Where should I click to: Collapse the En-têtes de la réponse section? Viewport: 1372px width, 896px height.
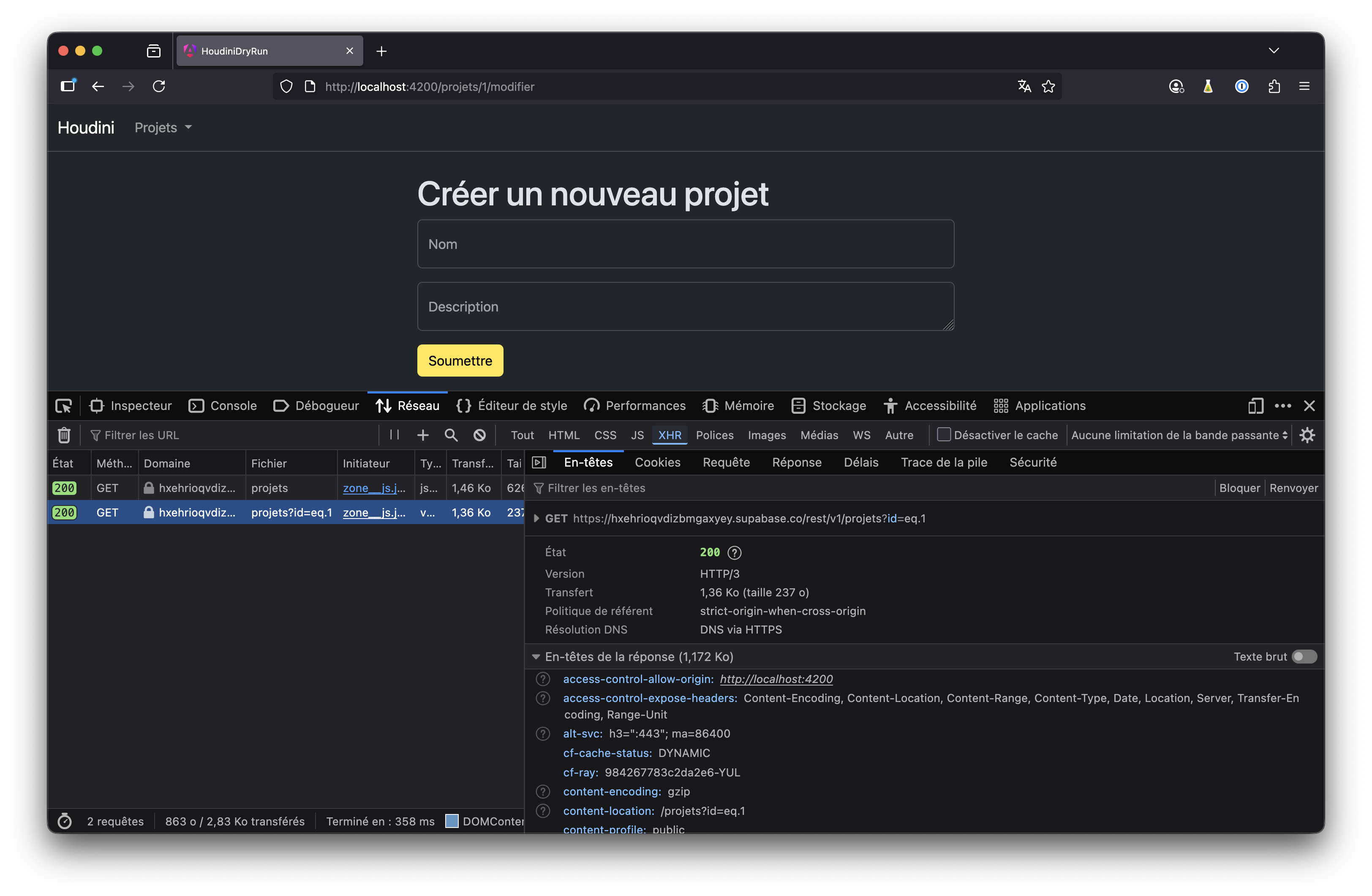click(536, 656)
